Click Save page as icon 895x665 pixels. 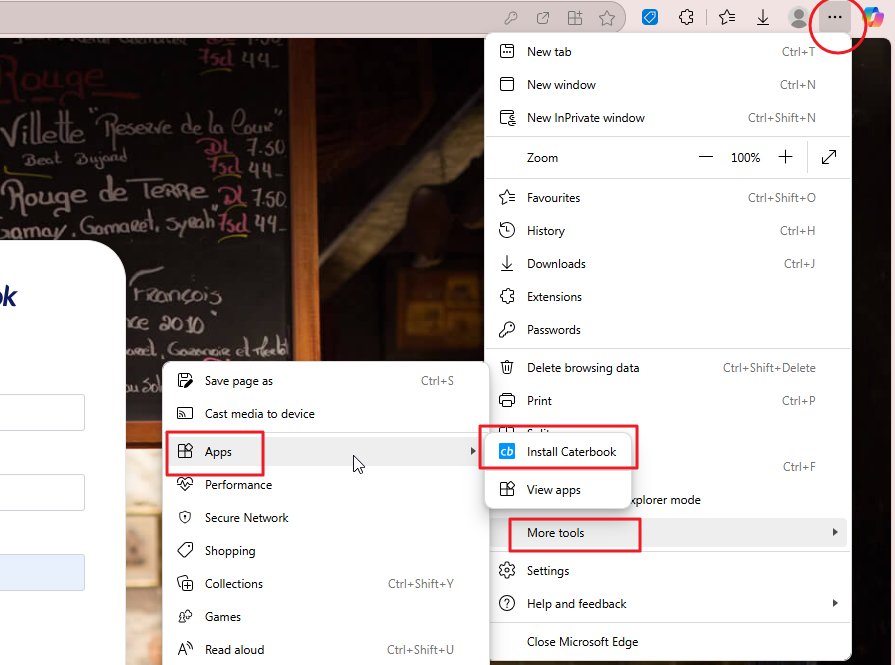(185, 380)
